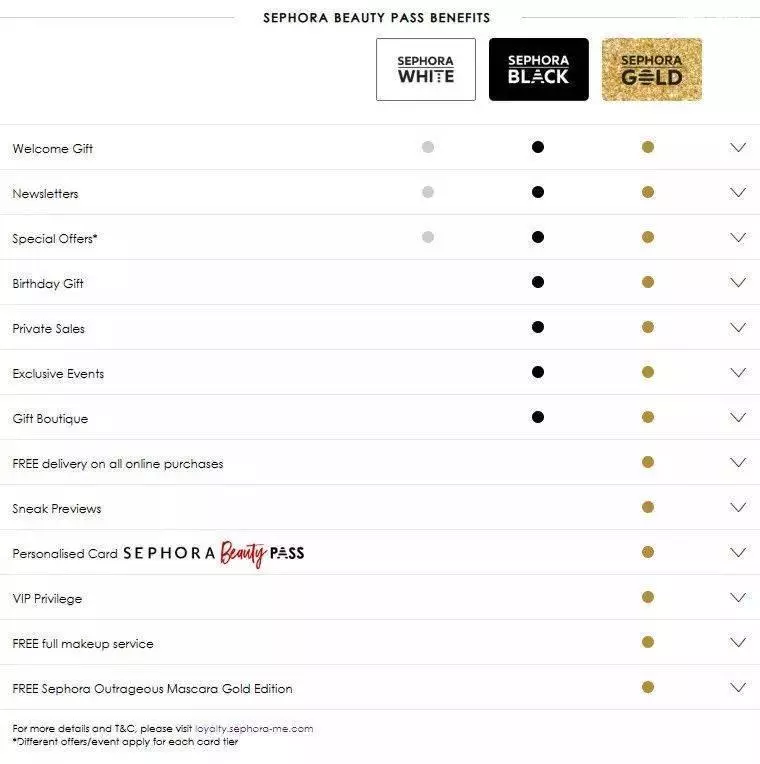Click the Sephora Beauty Pass logo
The width and height of the screenshot is (760, 764).
[213, 554]
